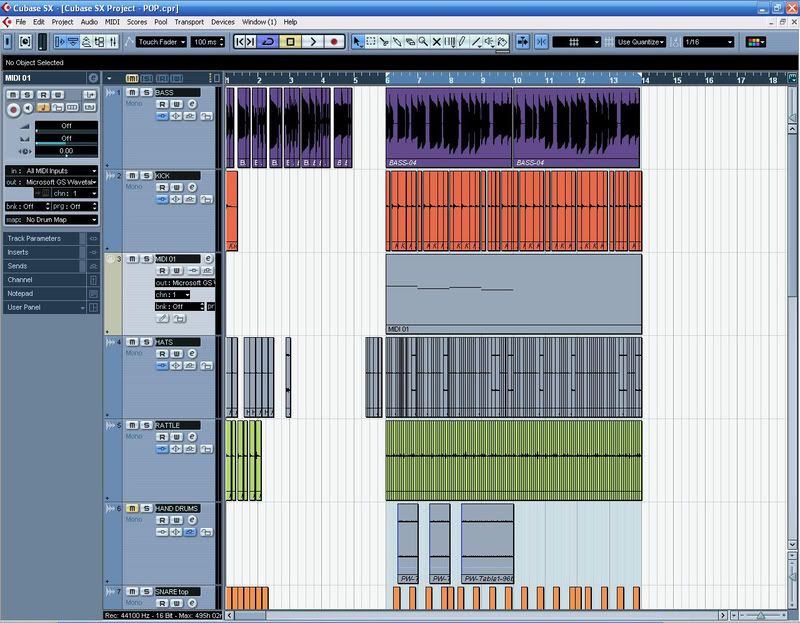This screenshot has height=623, width=800.
Task: Expand the Sends inspector section
Action: [51, 266]
